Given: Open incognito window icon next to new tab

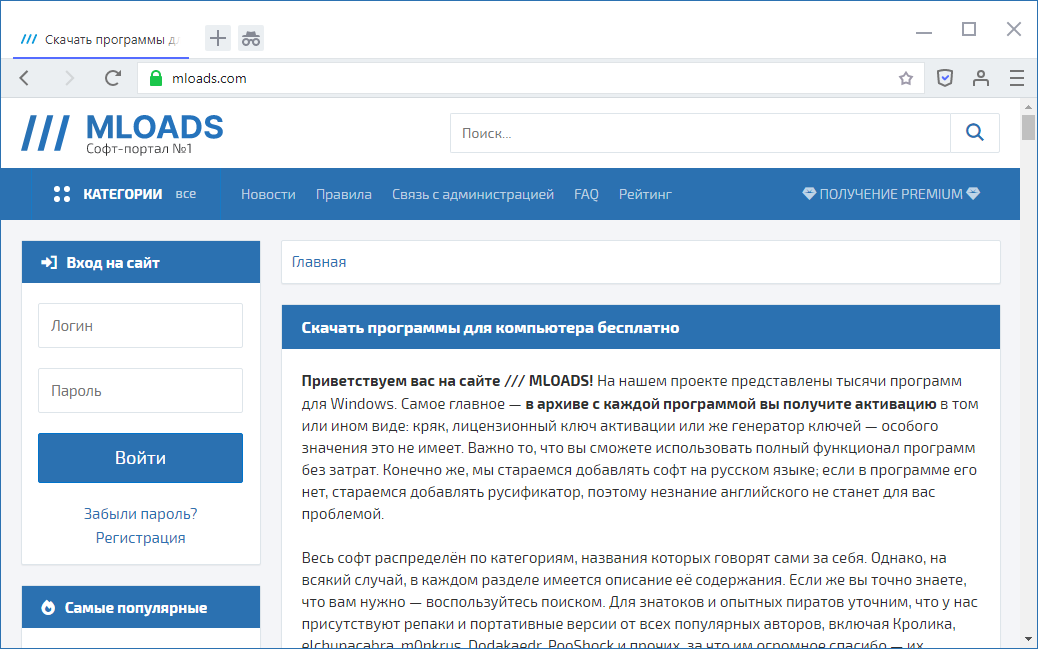Looking at the screenshot, I should click(x=251, y=38).
